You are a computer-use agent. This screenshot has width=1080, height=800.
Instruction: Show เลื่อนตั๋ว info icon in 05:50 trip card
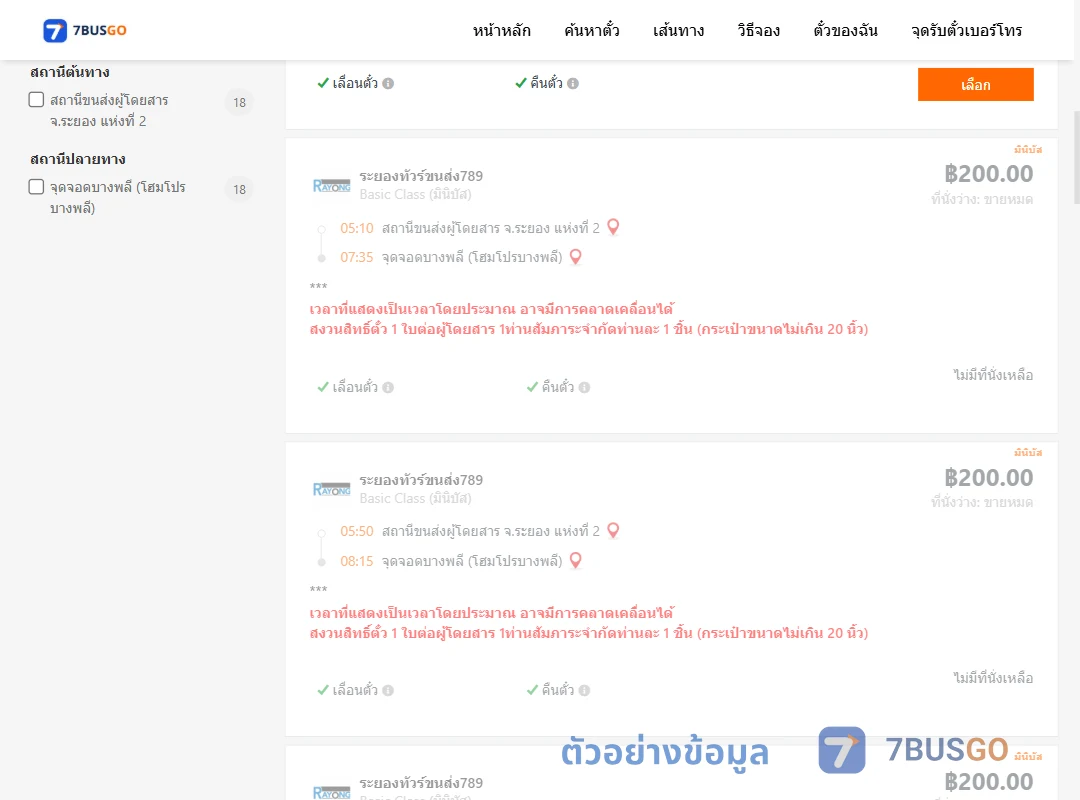pos(388,690)
